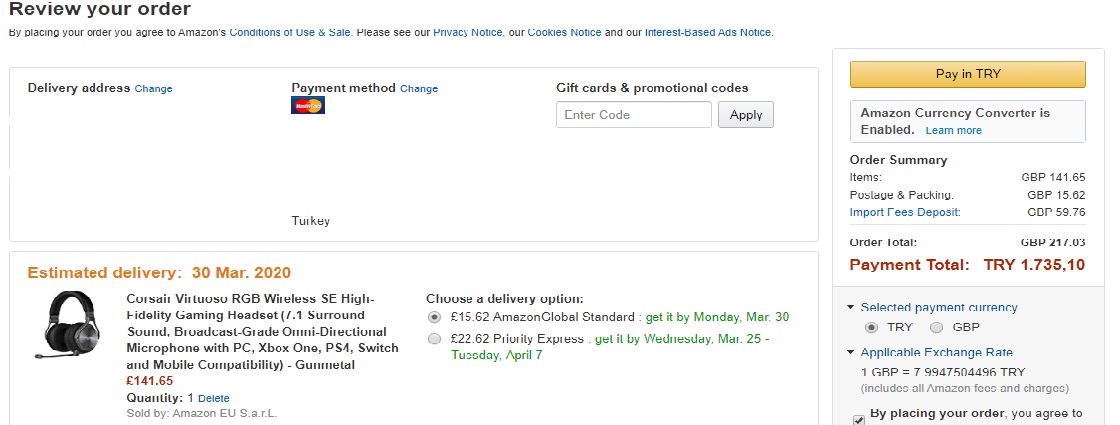
Task: Click the Apply promotional code button
Action: [x=746, y=115]
